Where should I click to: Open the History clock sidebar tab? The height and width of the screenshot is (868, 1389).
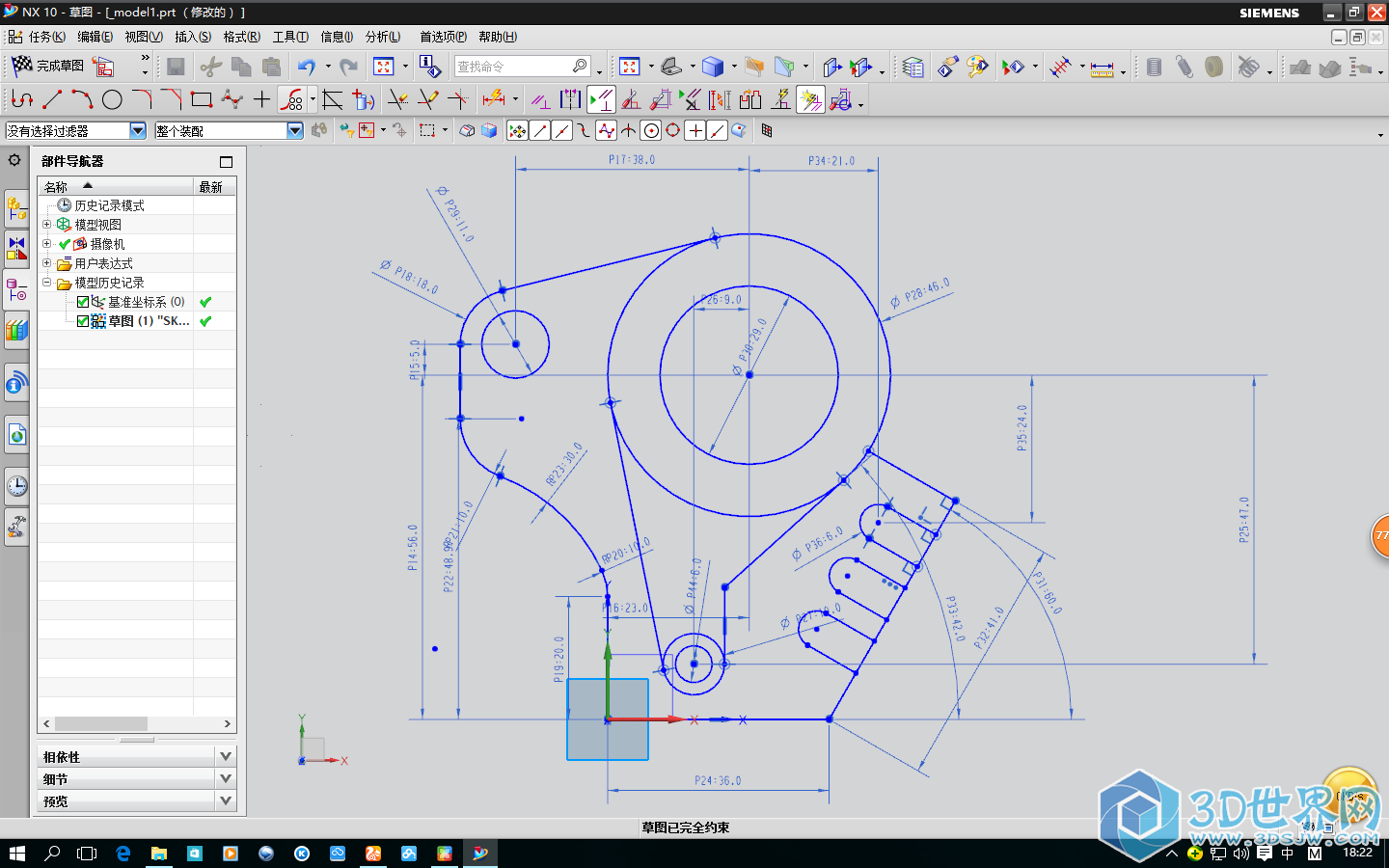16,485
